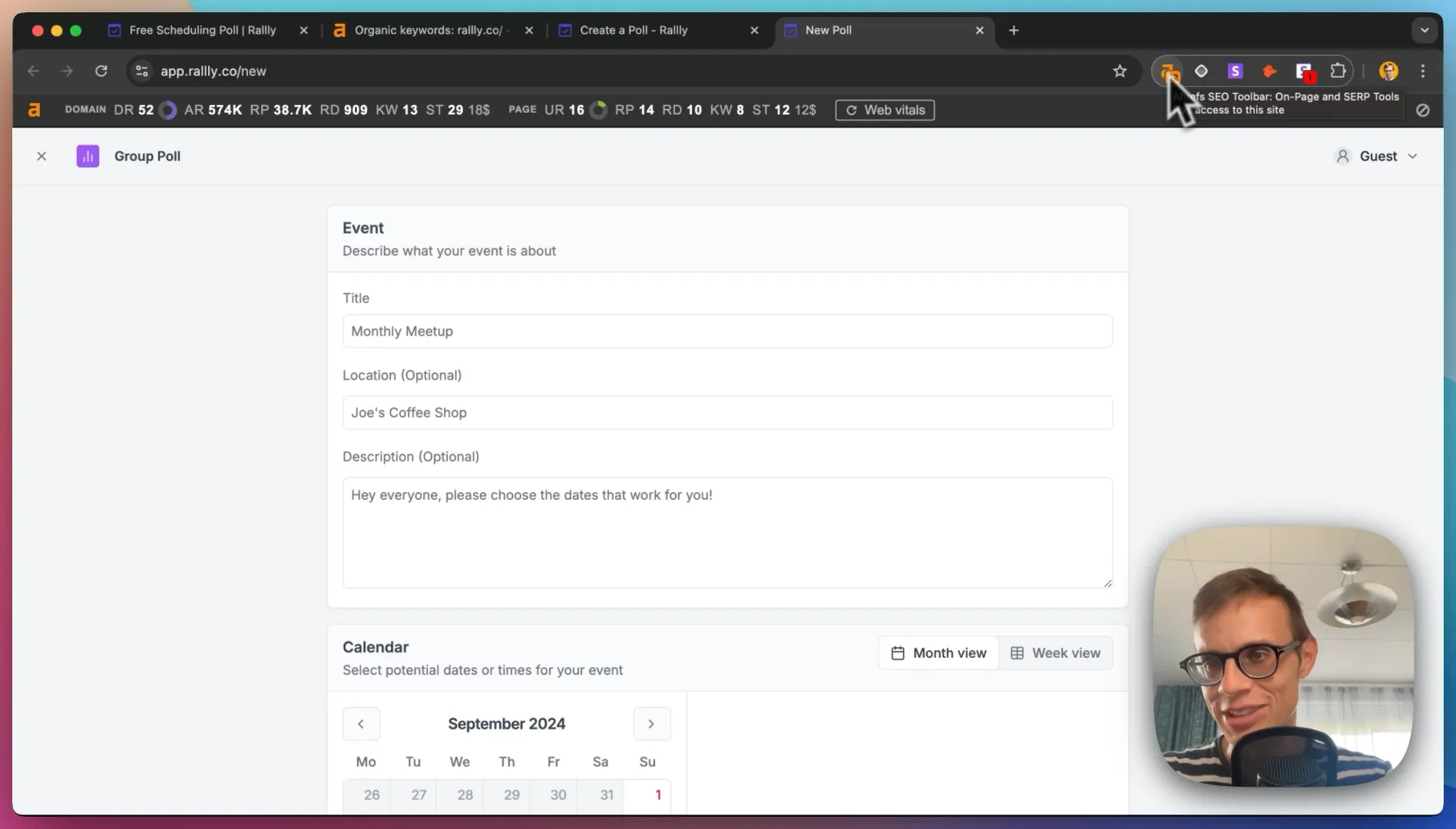This screenshot has width=1456, height=829.
Task: Click the diamond-shaped extension icon
Action: click(x=1201, y=71)
